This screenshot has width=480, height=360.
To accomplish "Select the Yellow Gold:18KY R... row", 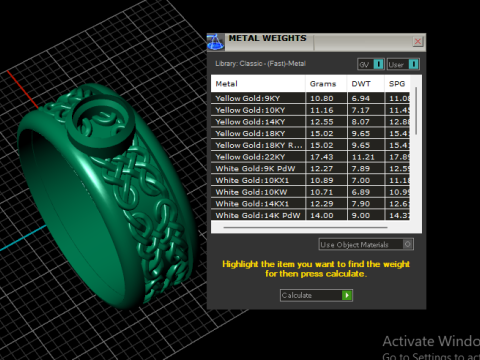I will click(310, 145).
